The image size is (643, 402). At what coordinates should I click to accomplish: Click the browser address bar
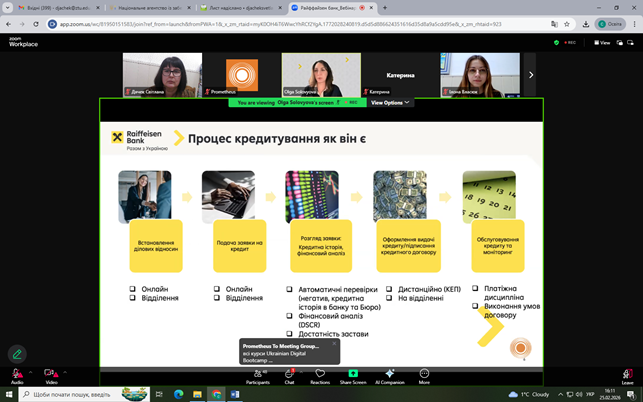(300, 22)
